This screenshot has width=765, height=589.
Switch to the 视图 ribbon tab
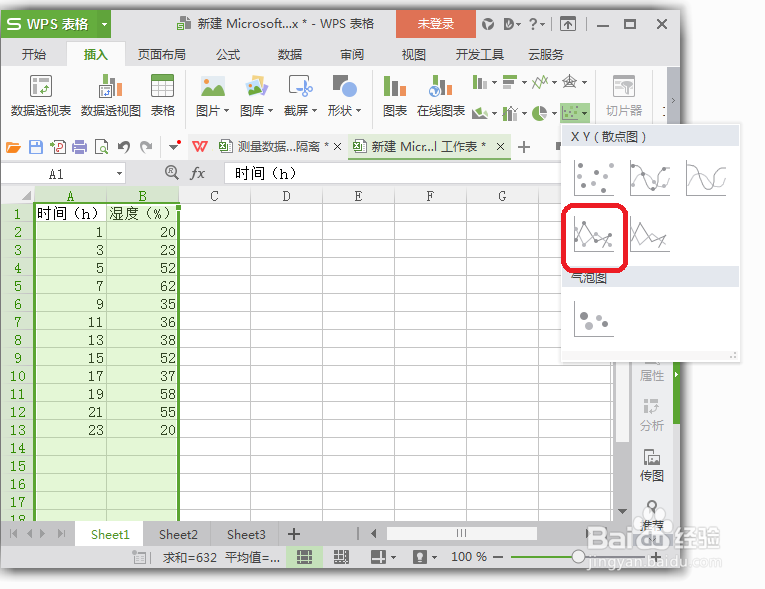[x=414, y=55]
